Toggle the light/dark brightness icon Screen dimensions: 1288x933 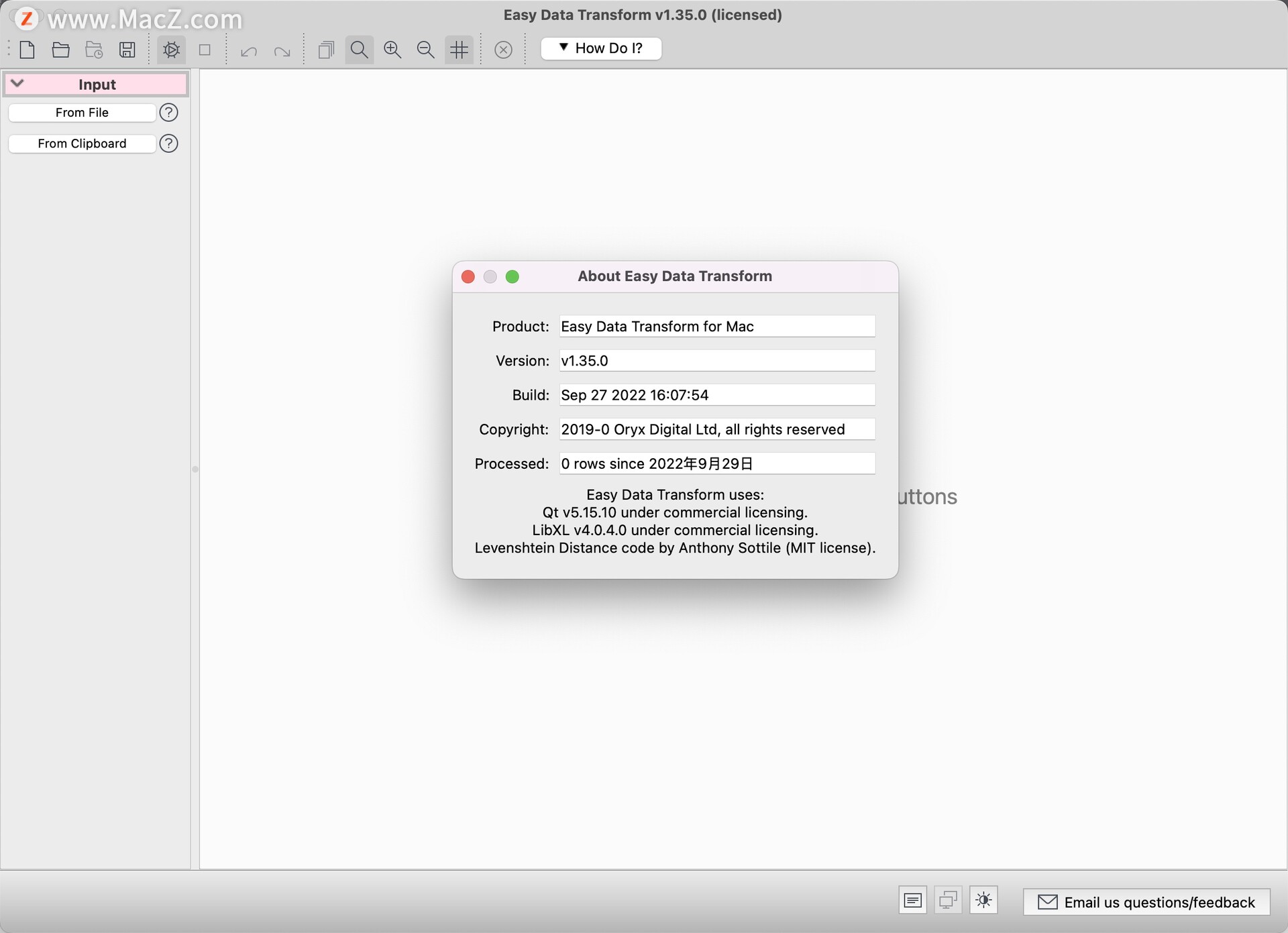(x=983, y=900)
